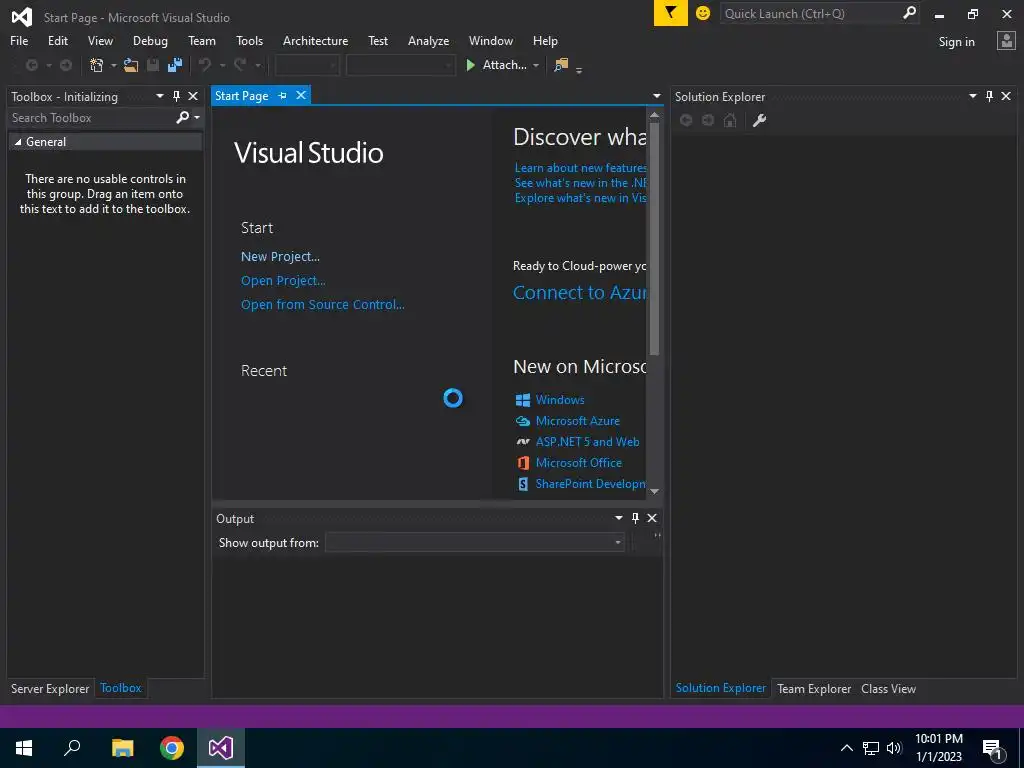Toggle the pin on the Start Page tab
Viewport: 1024px width, 768px height.
[282, 95]
